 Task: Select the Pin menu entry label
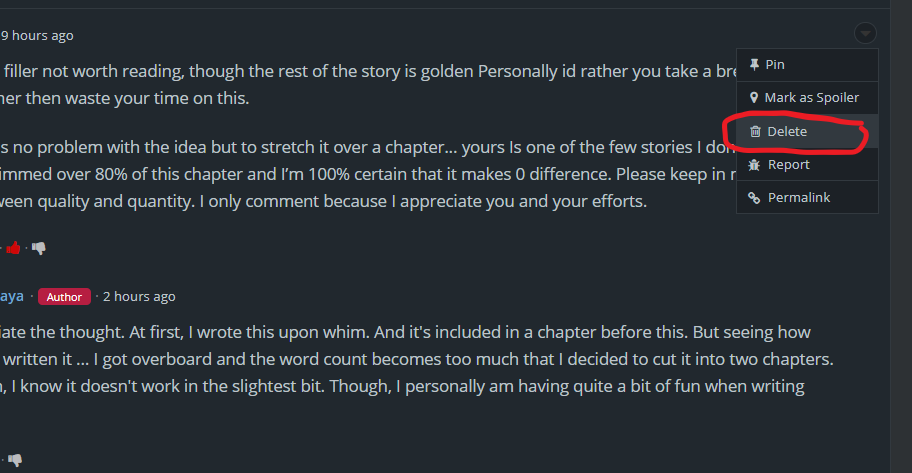[x=775, y=65]
